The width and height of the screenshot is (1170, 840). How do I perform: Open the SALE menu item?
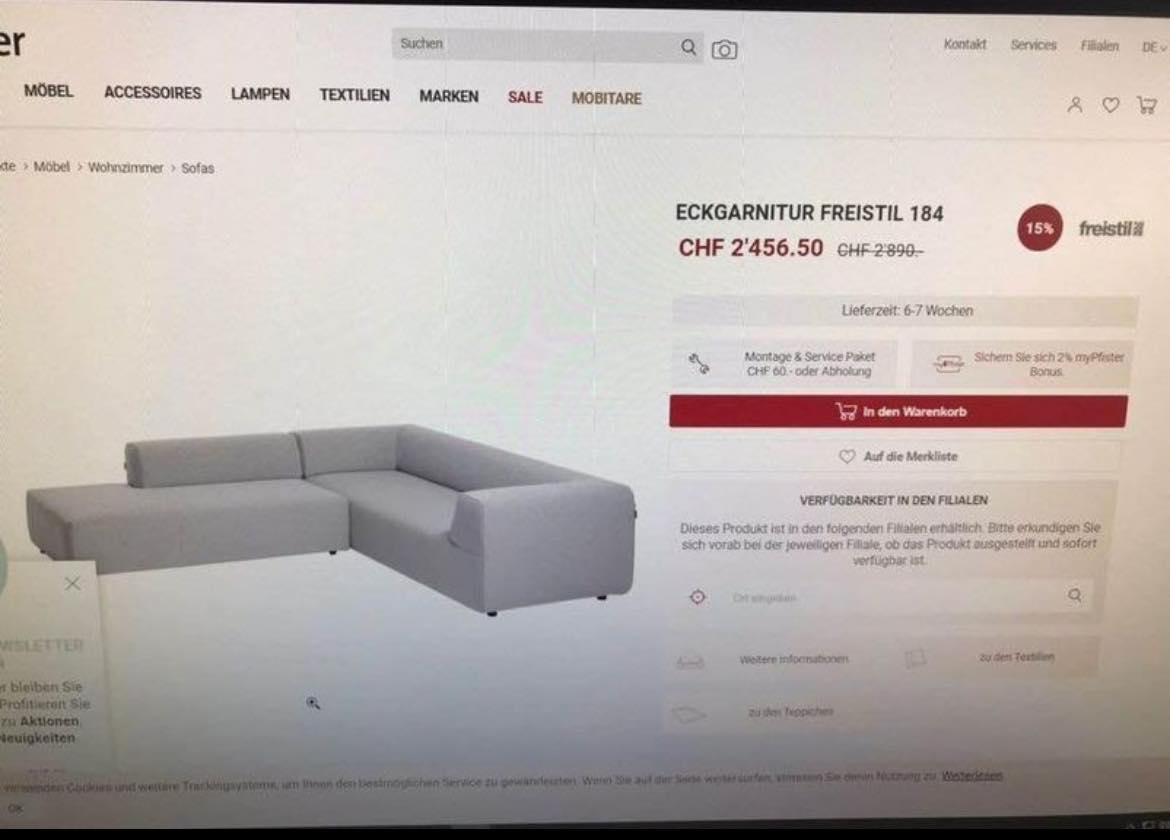pos(525,98)
